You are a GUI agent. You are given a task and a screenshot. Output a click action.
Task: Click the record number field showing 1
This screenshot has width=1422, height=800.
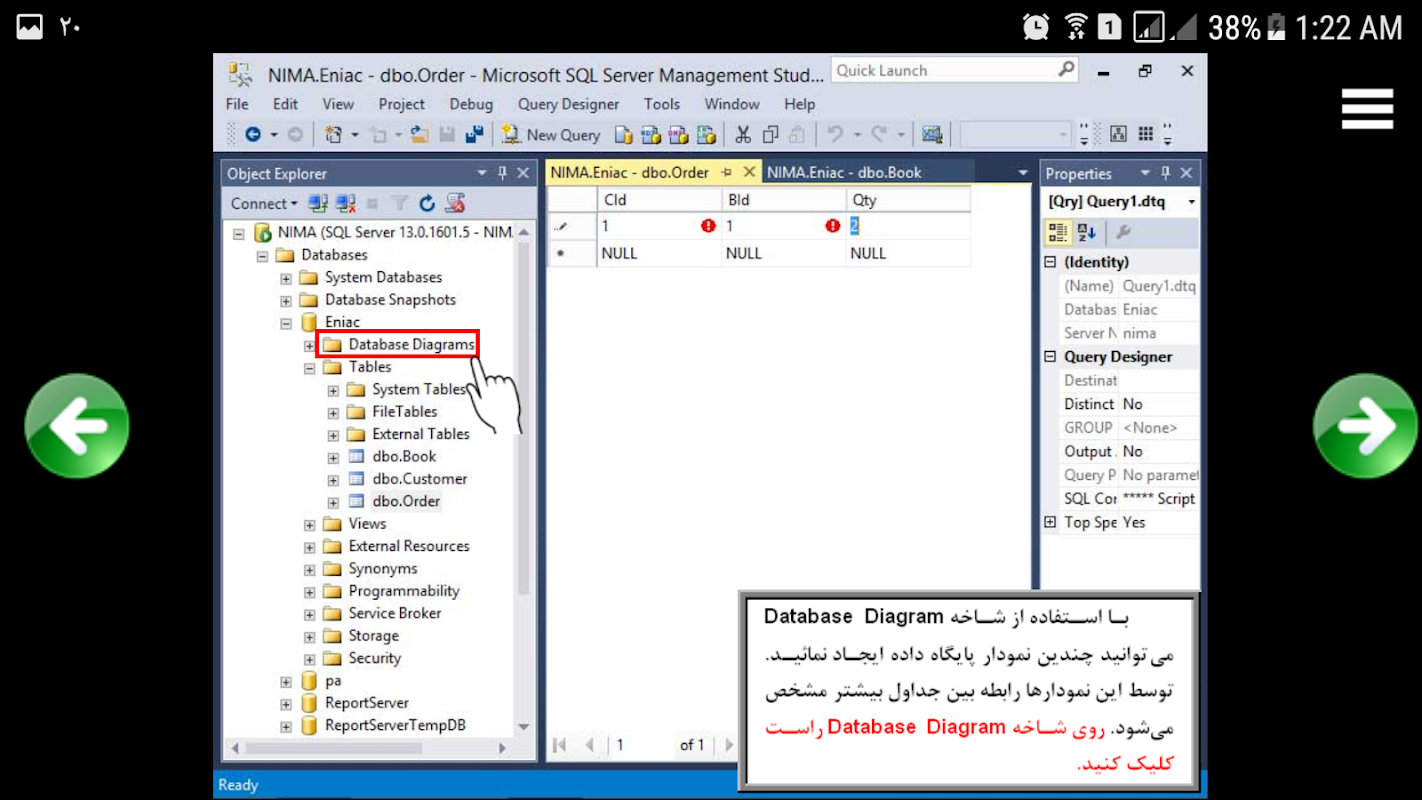641,745
